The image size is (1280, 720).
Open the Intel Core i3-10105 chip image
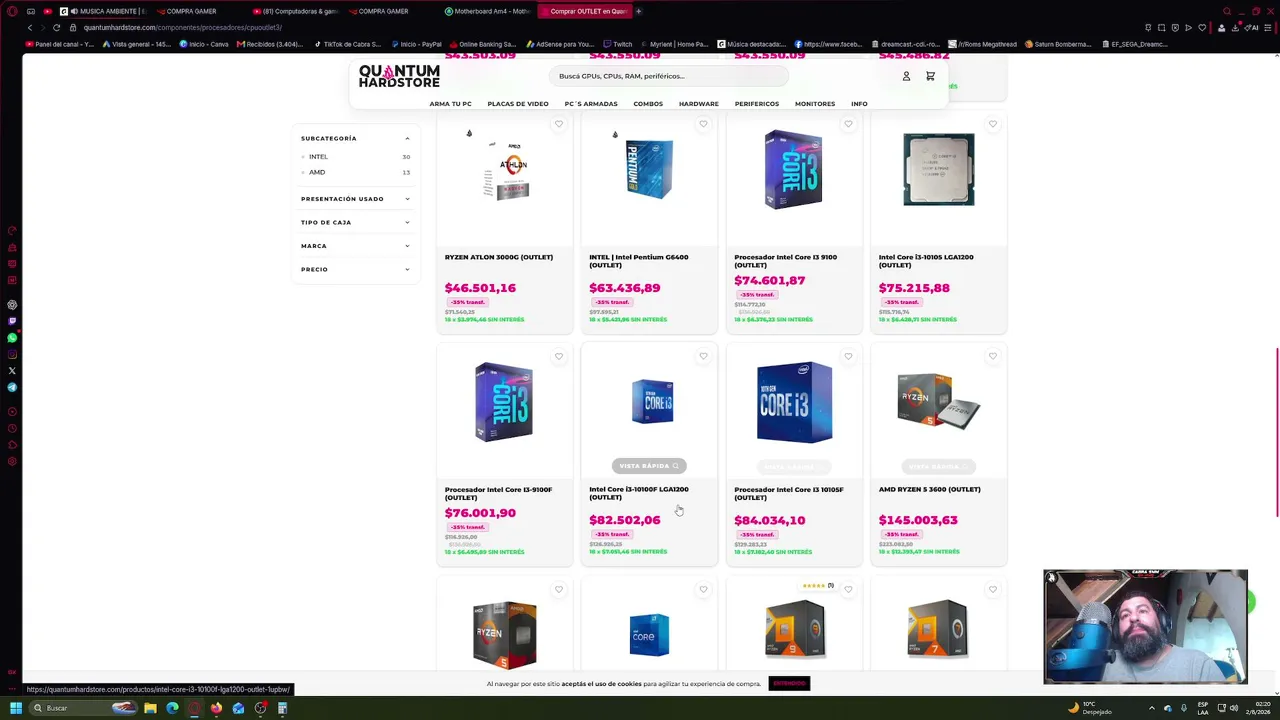(938, 170)
